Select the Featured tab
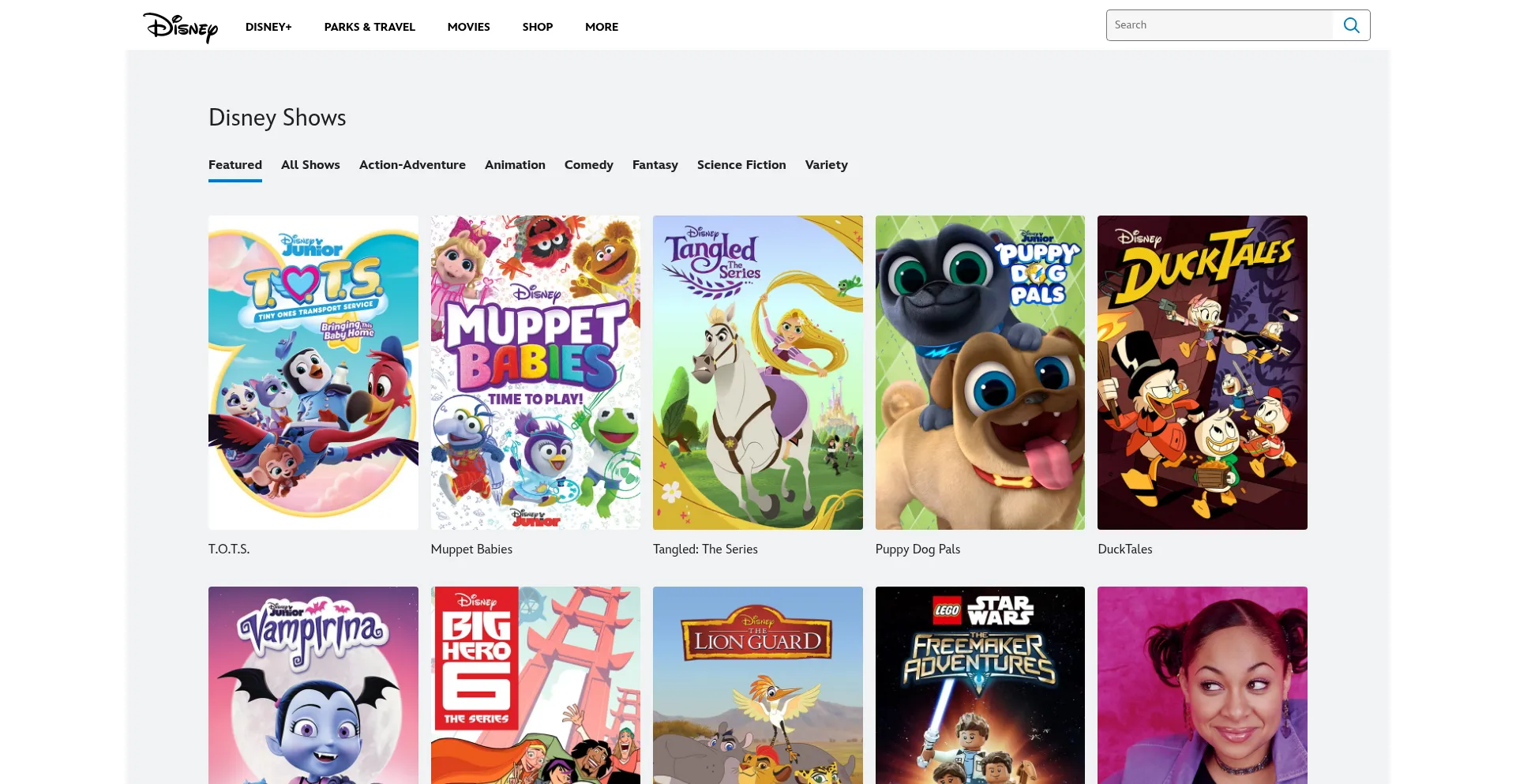 pos(235,165)
